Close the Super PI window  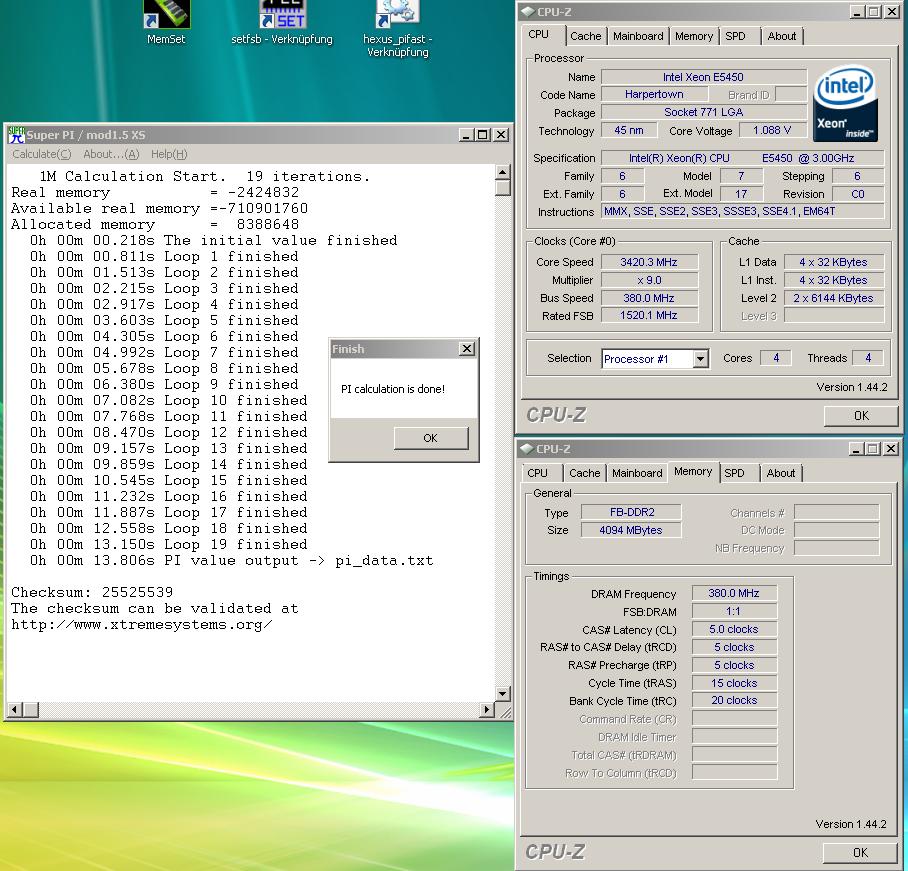pyautogui.click(x=501, y=135)
